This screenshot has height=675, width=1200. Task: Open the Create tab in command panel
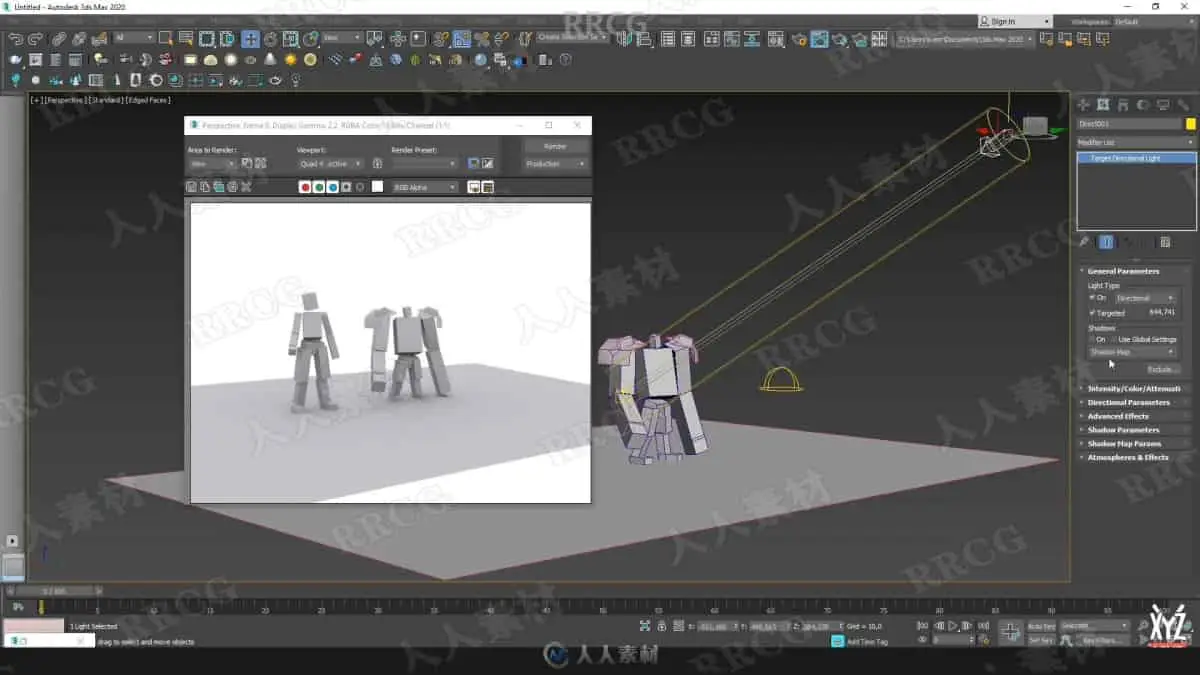pos(1085,105)
